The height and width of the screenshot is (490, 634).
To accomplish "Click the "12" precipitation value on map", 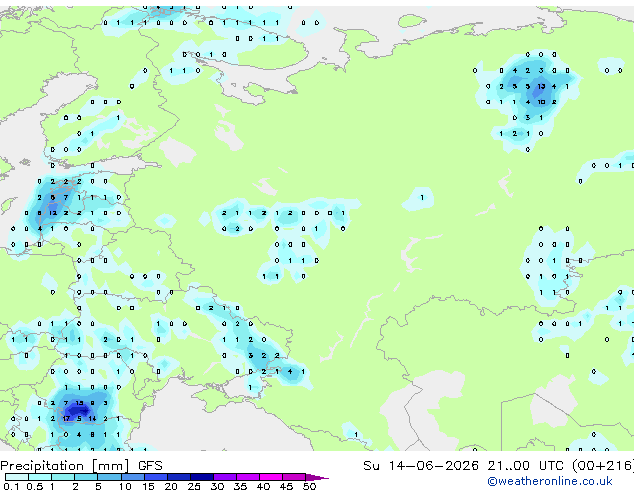I will (53, 213).
